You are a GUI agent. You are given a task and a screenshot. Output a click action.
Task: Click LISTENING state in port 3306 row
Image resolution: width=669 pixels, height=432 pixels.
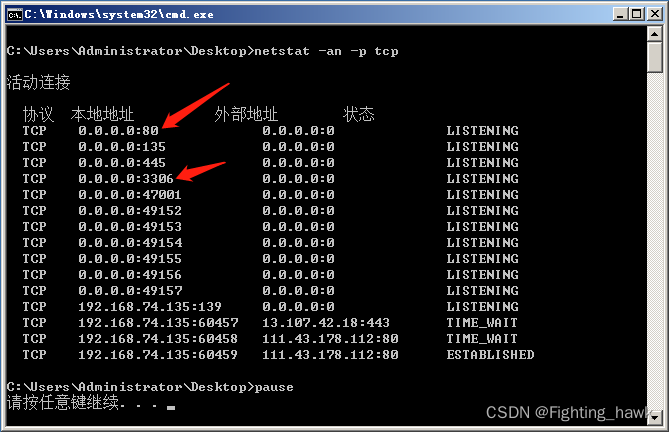coord(483,179)
